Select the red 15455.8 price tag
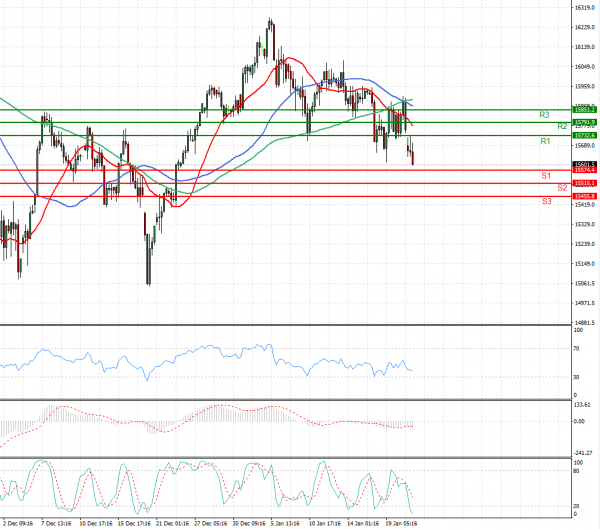 pyautogui.click(x=584, y=196)
